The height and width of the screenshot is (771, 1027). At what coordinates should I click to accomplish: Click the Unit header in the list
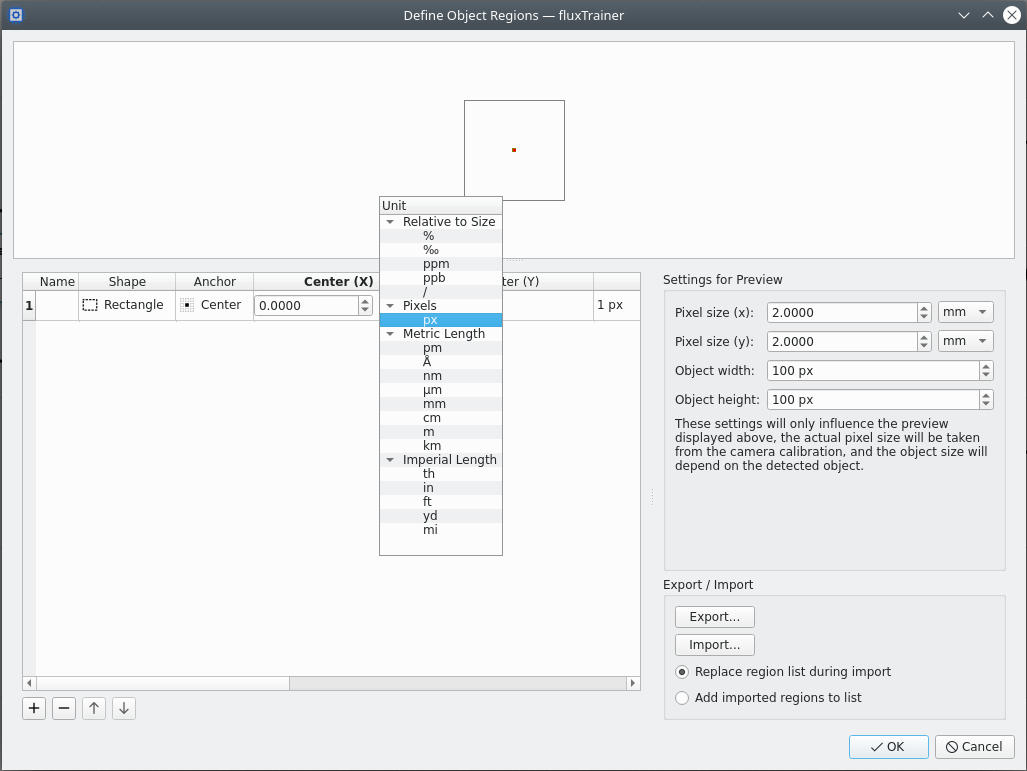pyautogui.click(x=441, y=206)
